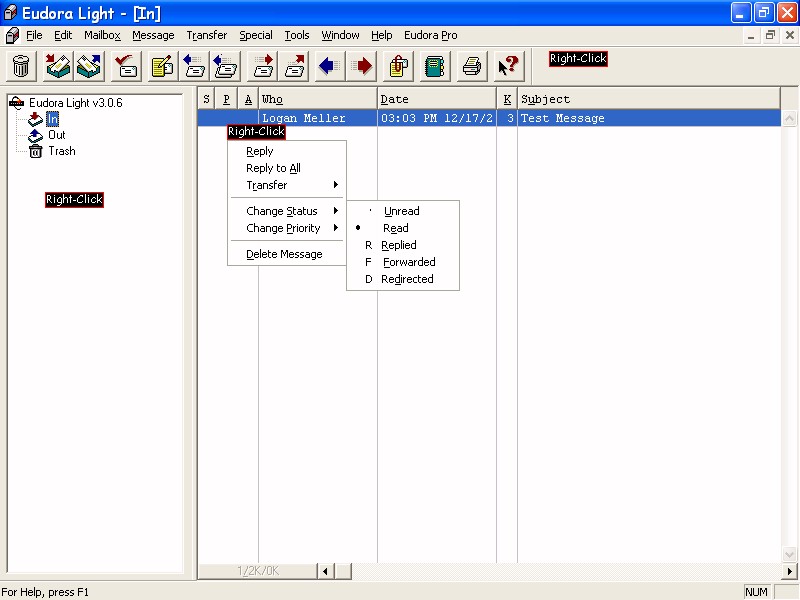Screen dimensions: 800x600
Task: Select the Eudora Light v3.0.6 tree root
Action: click(x=76, y=103)
